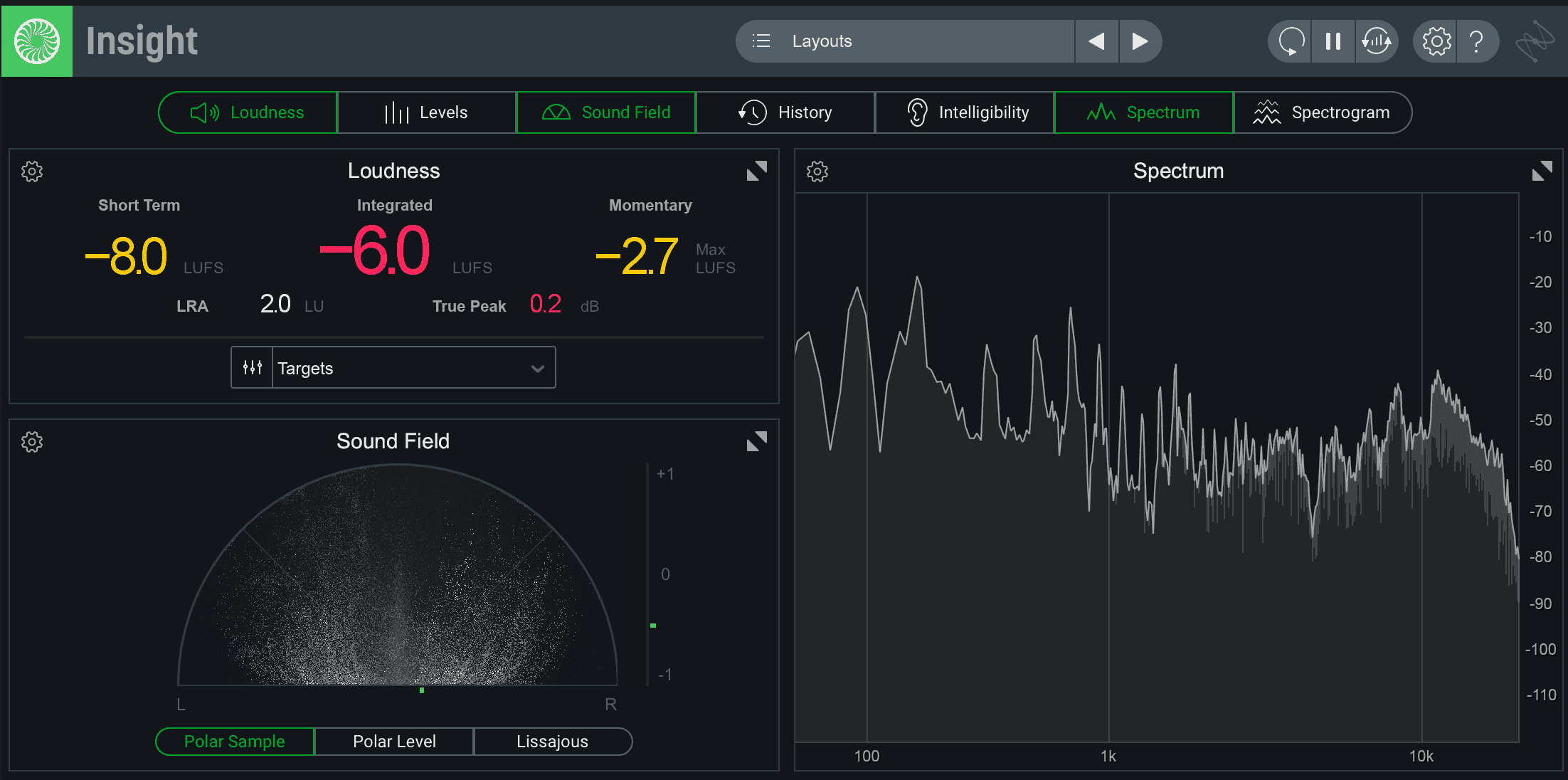Screen dimensions: 1568x780
Task: Pause metering with the pause button
Action: pos(1333,41)
